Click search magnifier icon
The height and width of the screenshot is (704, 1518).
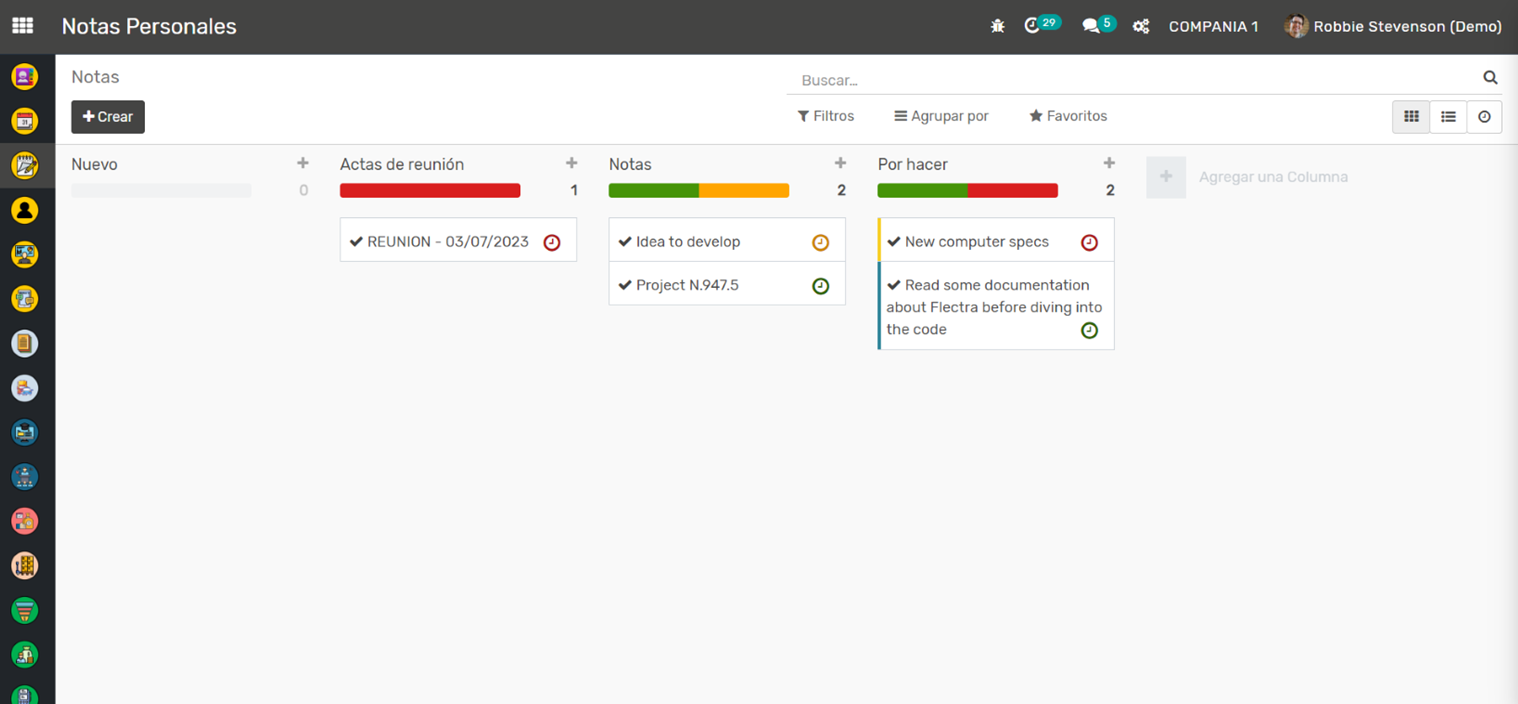1490,78
